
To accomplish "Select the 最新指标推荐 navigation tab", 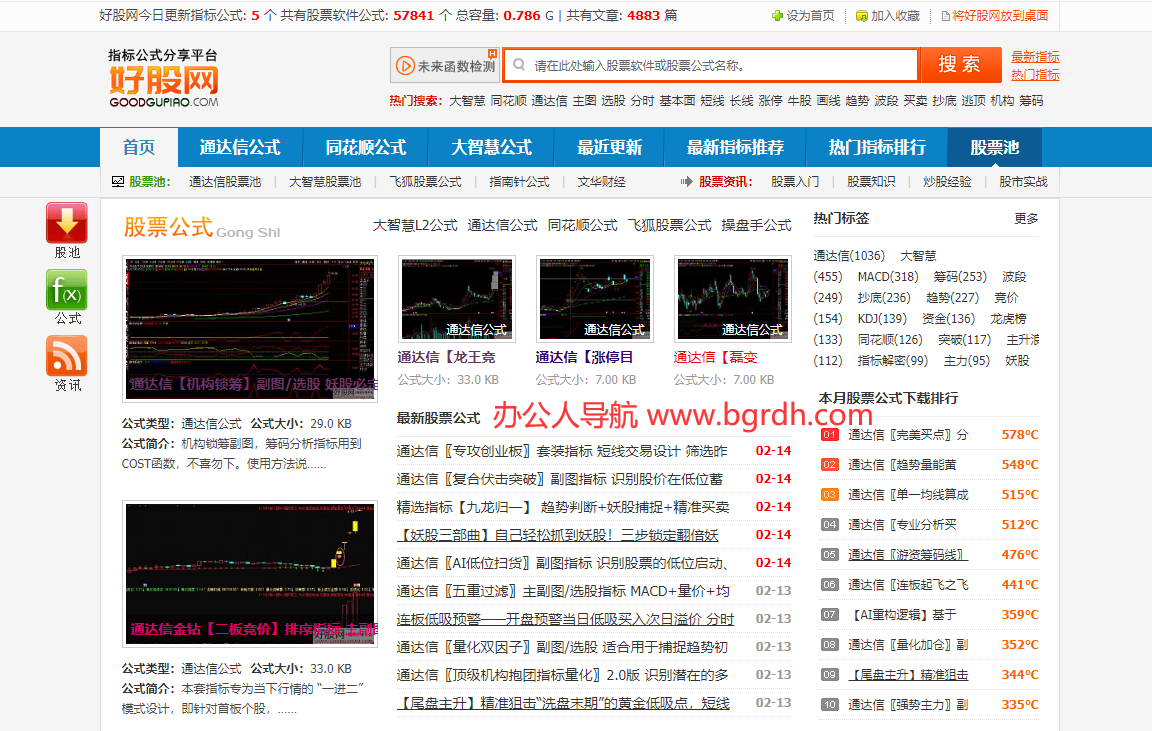I will tap(735, 148).
